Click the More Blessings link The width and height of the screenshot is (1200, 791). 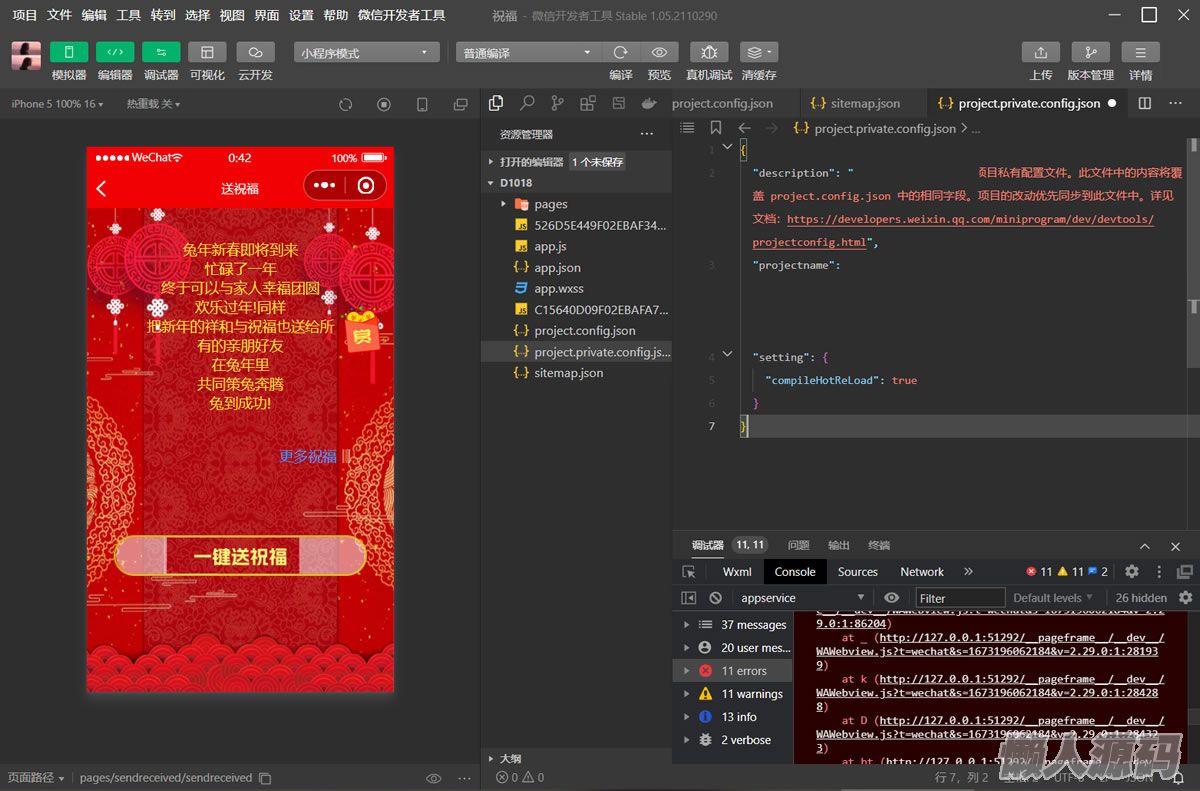(x=308, y=456)
